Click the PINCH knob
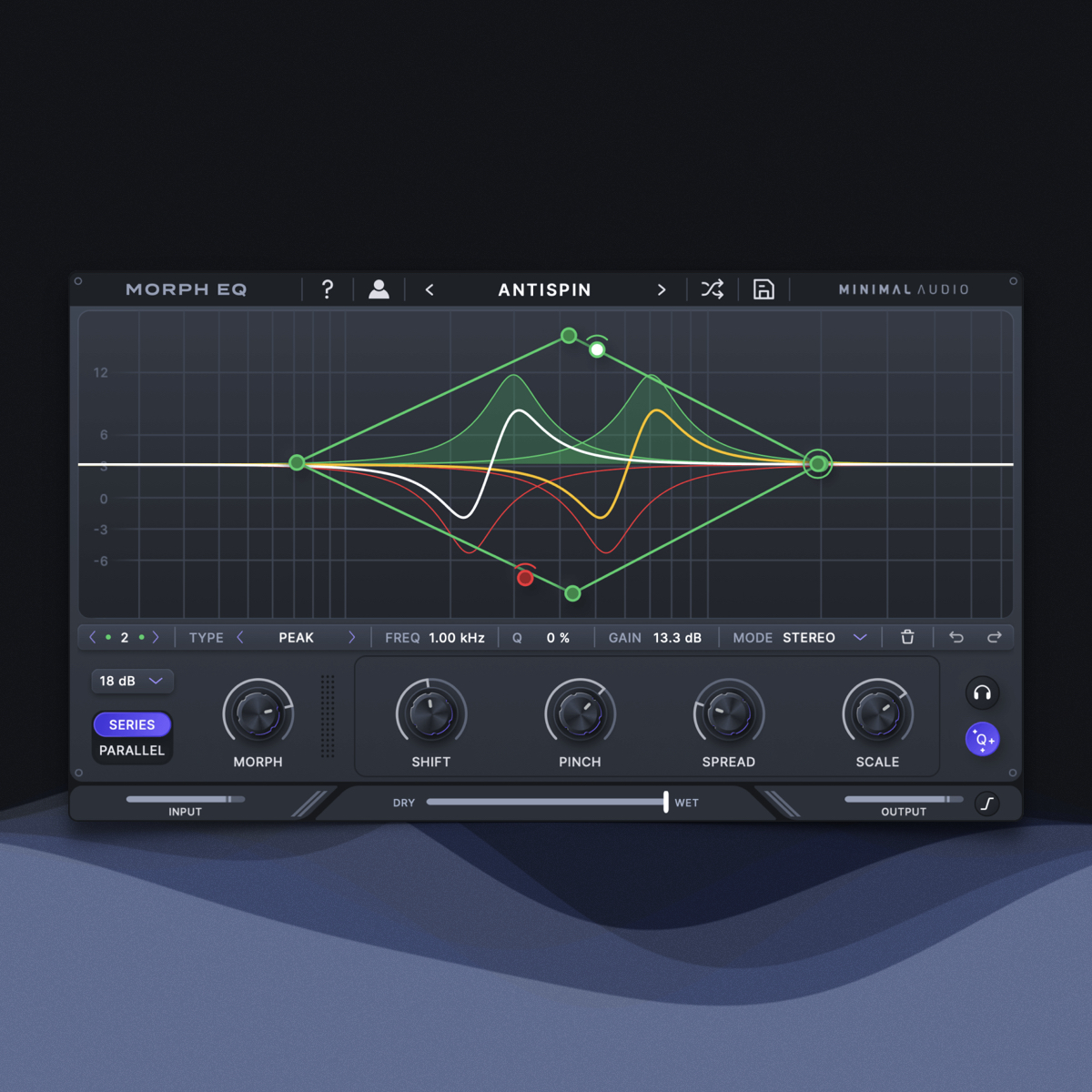This screenshot has width=1092, height=1092. (580, 713)
